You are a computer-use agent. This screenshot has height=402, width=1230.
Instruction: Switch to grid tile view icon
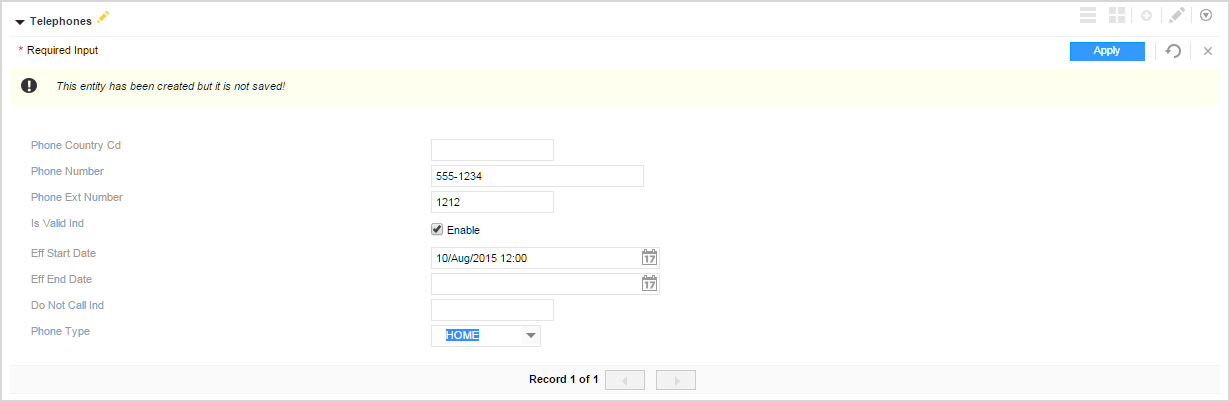tap(1117, 16)
